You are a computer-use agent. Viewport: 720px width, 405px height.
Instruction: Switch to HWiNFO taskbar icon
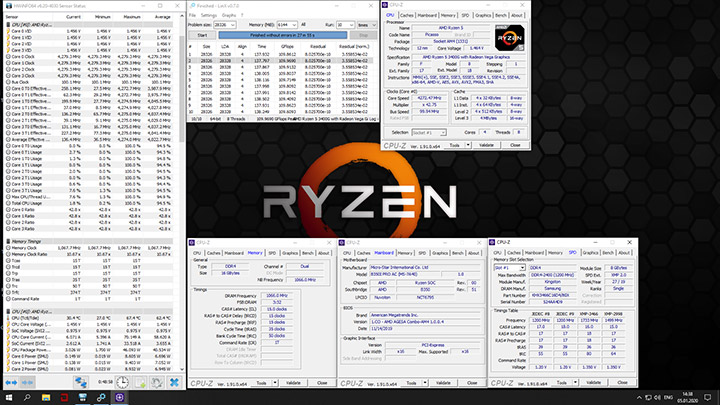pyautogui.click(x=83, y=398)
